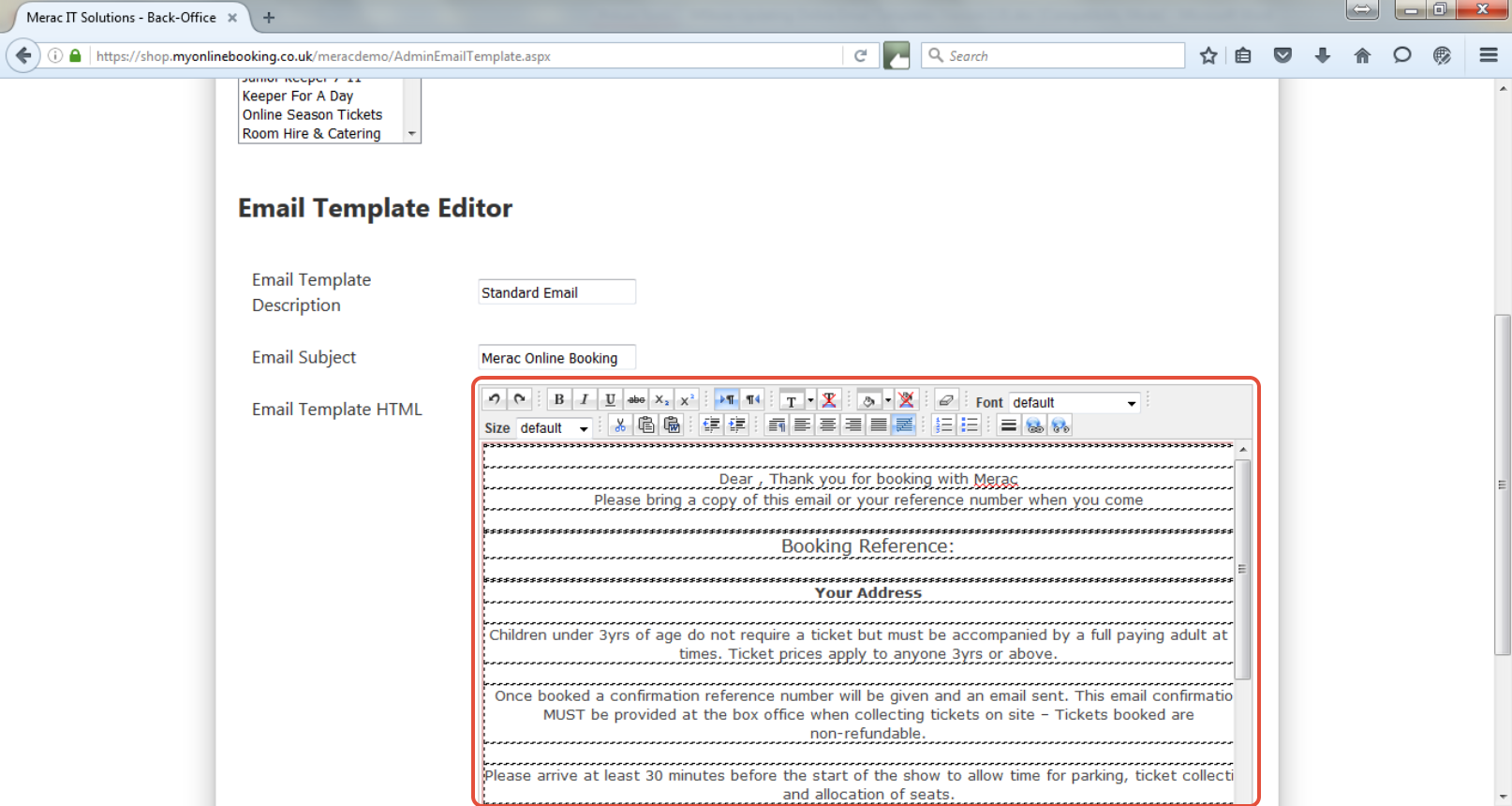Undo the last edit in the editor

494,400
